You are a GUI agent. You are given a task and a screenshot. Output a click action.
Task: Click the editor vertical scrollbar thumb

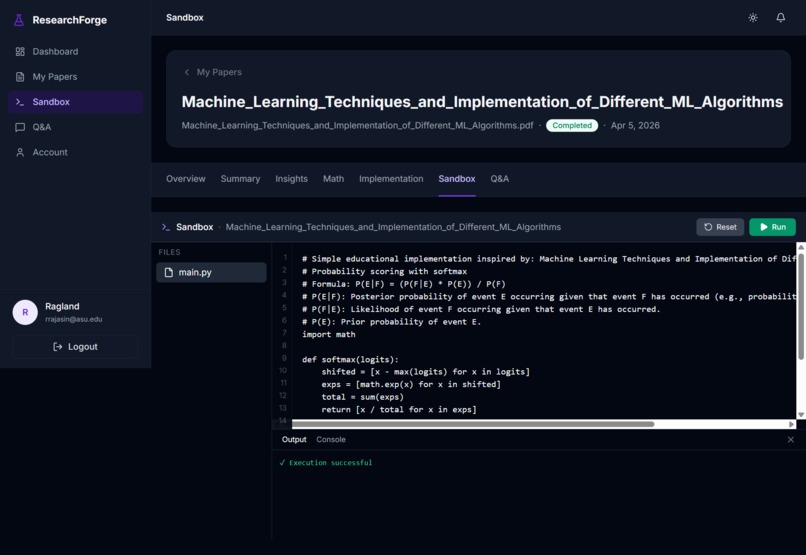[801, 307]
